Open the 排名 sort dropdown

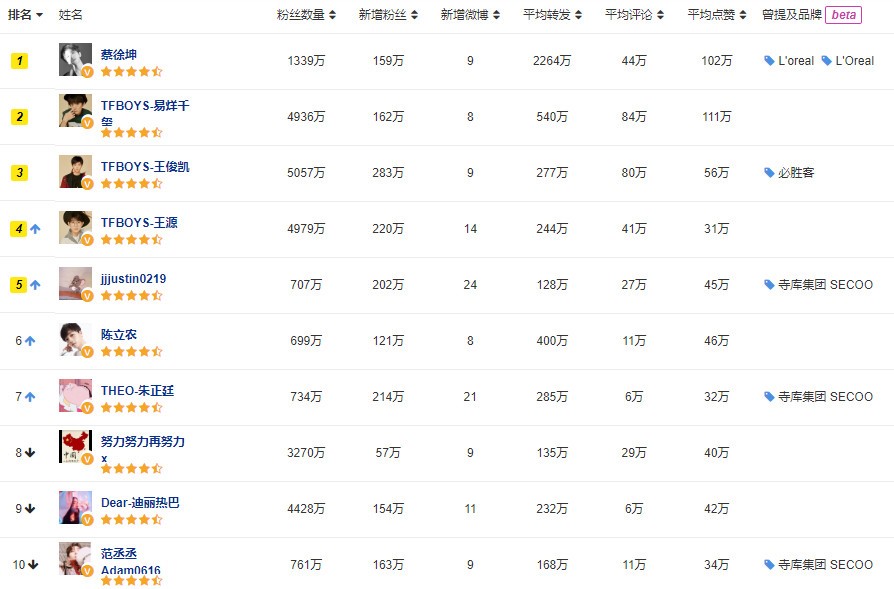tap(25, 15)
